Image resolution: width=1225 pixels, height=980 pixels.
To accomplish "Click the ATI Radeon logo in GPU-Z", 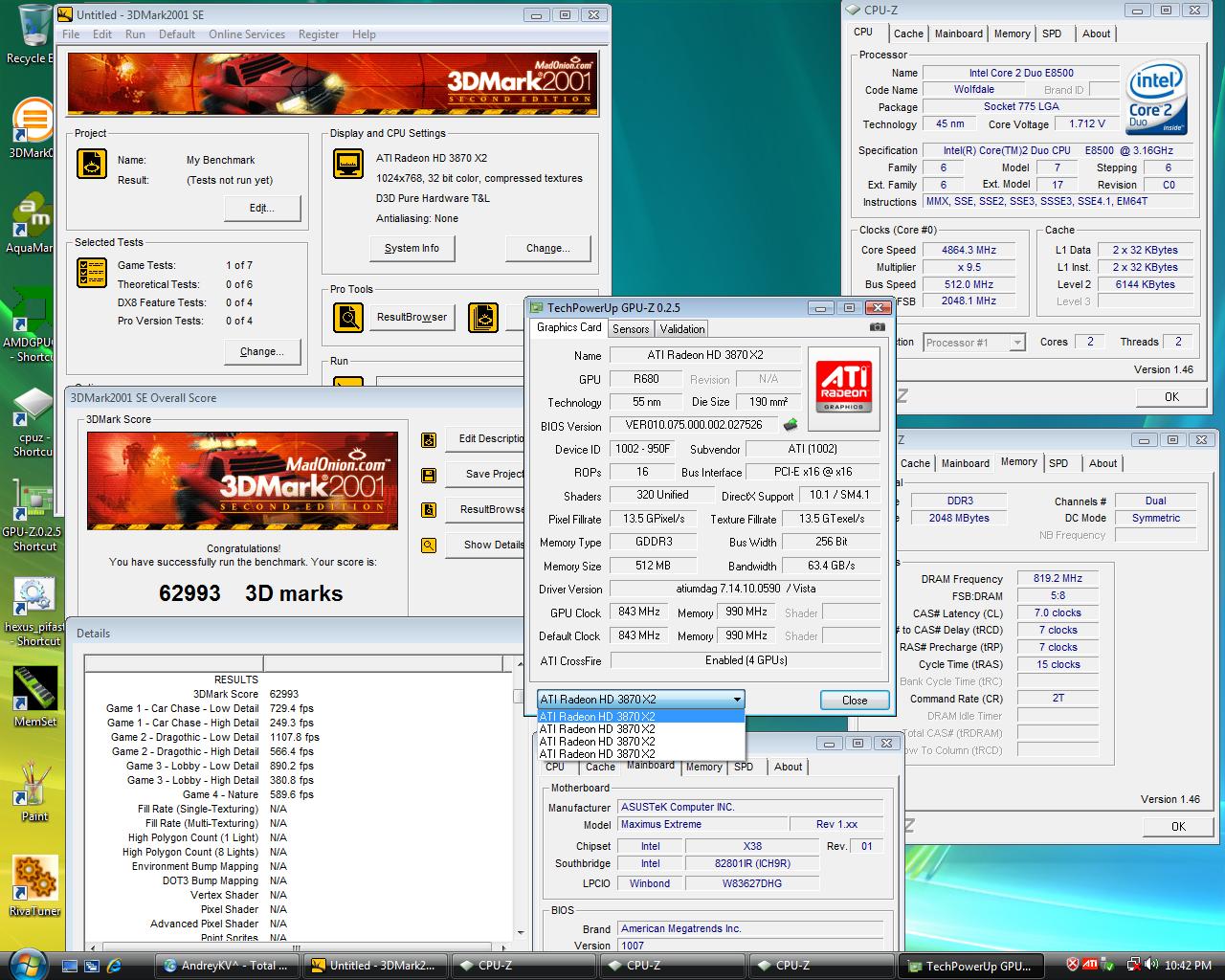I will pos(844,387).
